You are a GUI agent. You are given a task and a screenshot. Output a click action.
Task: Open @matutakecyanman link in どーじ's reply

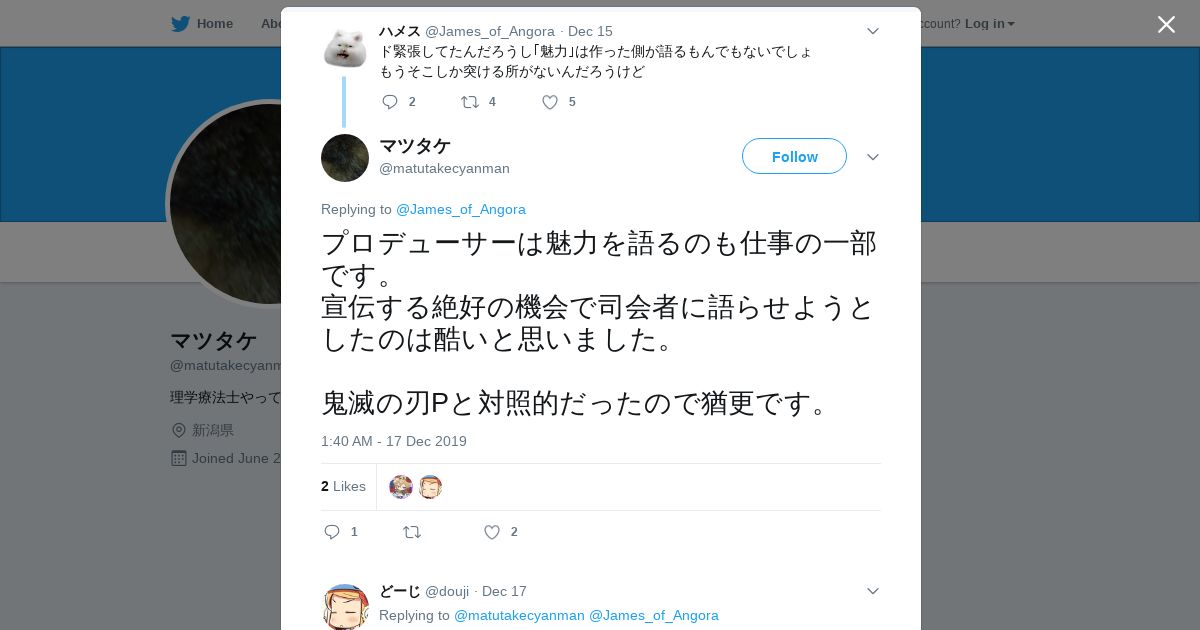click(519, 615)
